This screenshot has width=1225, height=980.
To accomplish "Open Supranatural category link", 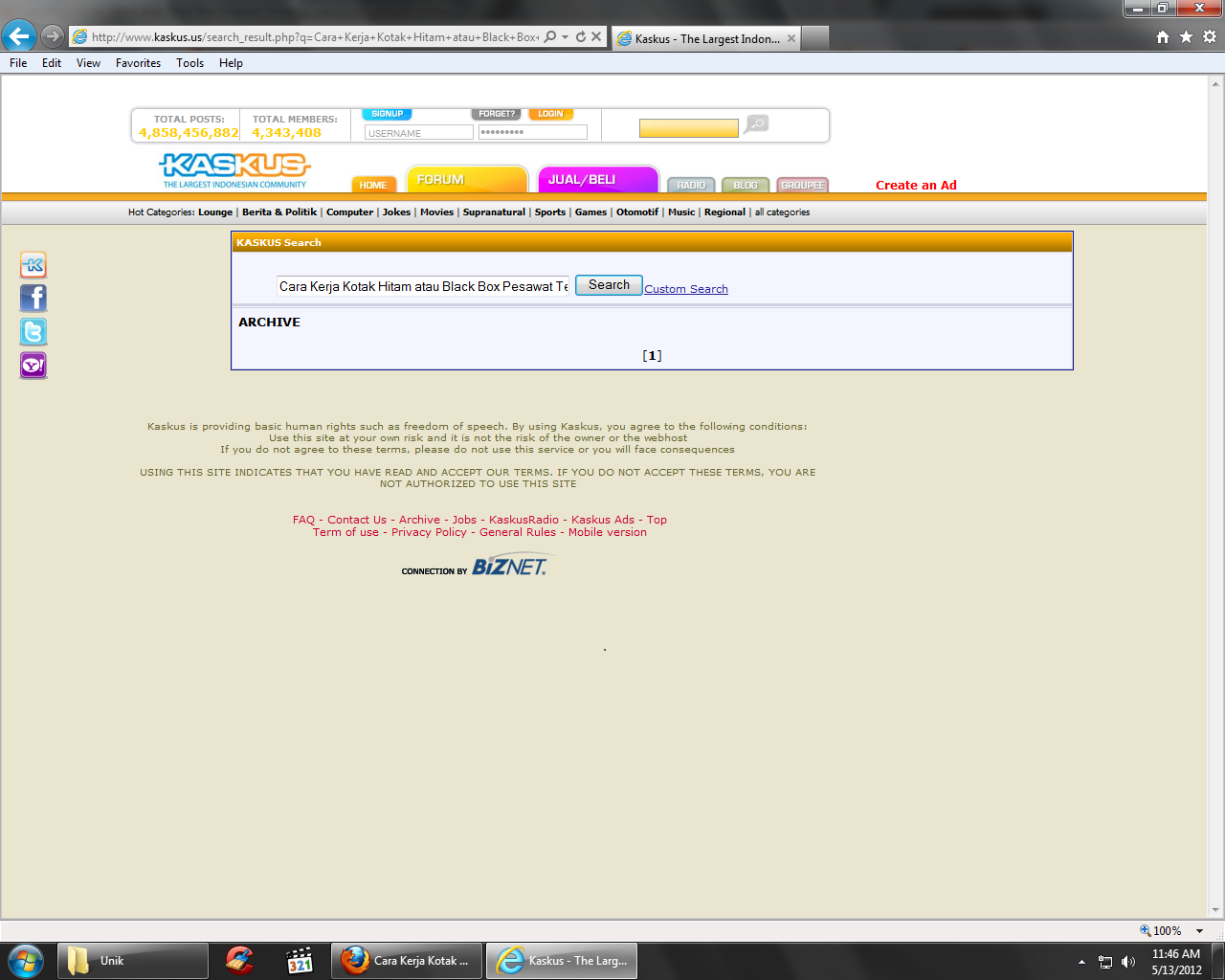I will click(494, 212).
